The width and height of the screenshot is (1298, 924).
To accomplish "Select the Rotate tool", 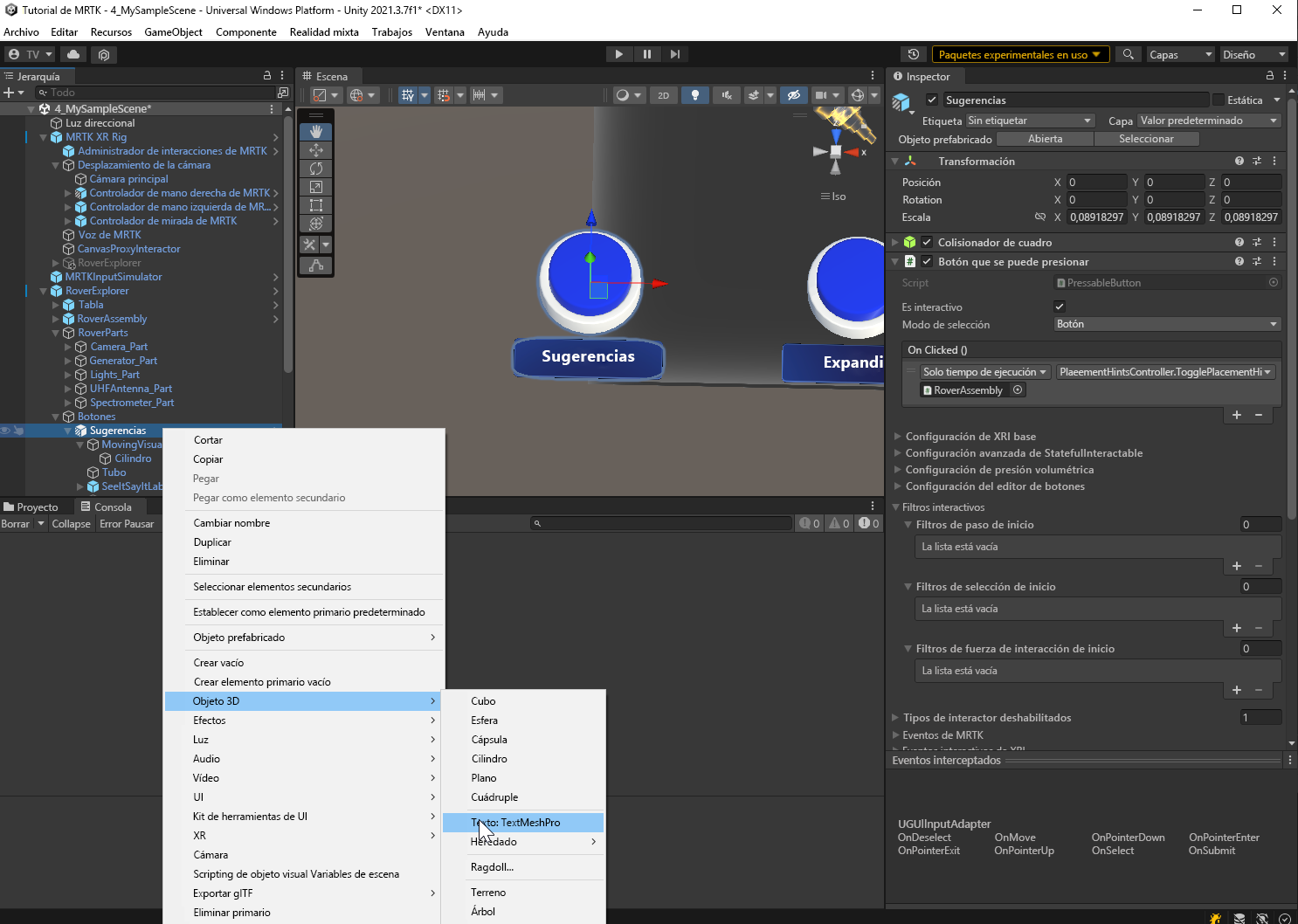I will click(315, 169).
